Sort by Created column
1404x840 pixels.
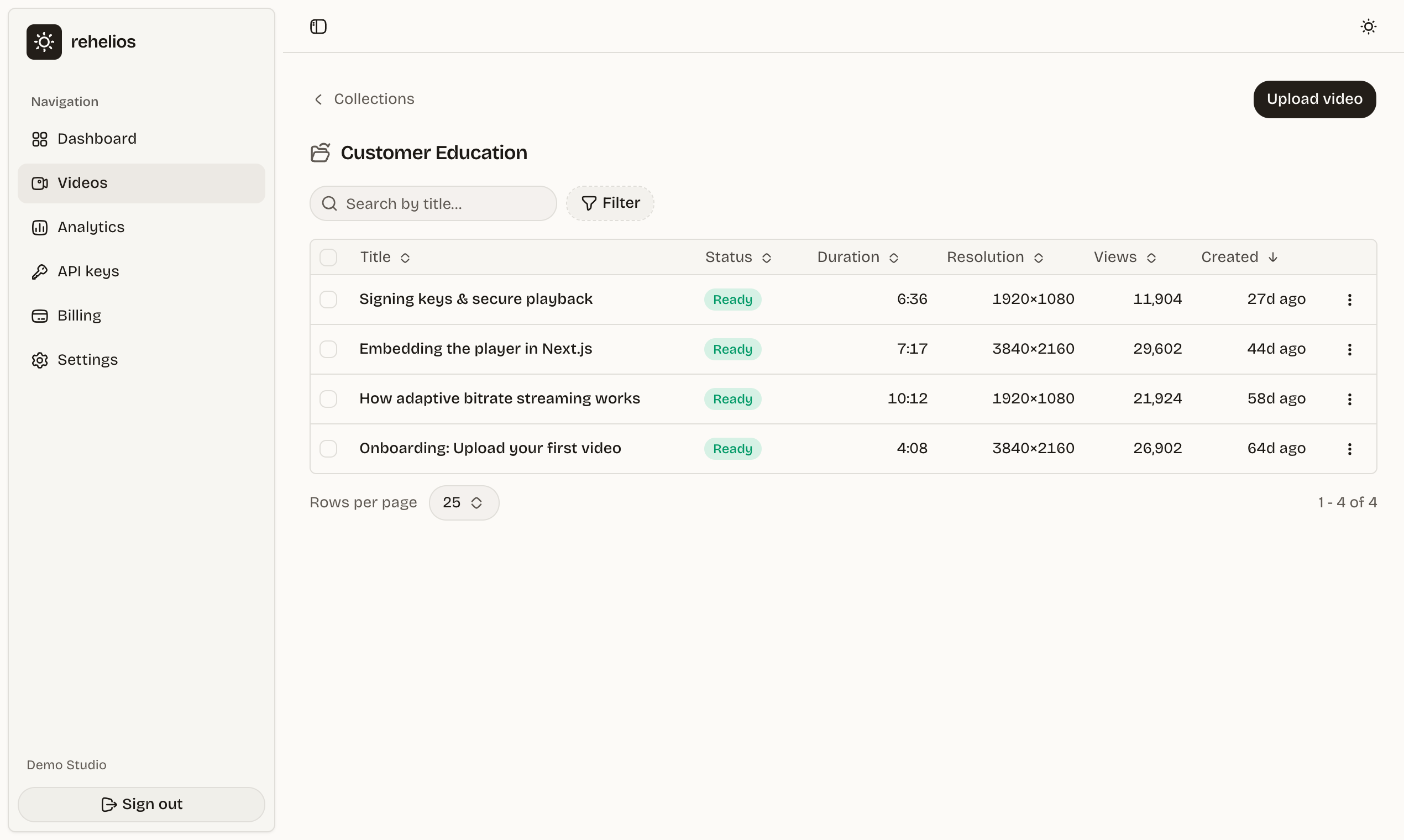(x=1239, y=258)
